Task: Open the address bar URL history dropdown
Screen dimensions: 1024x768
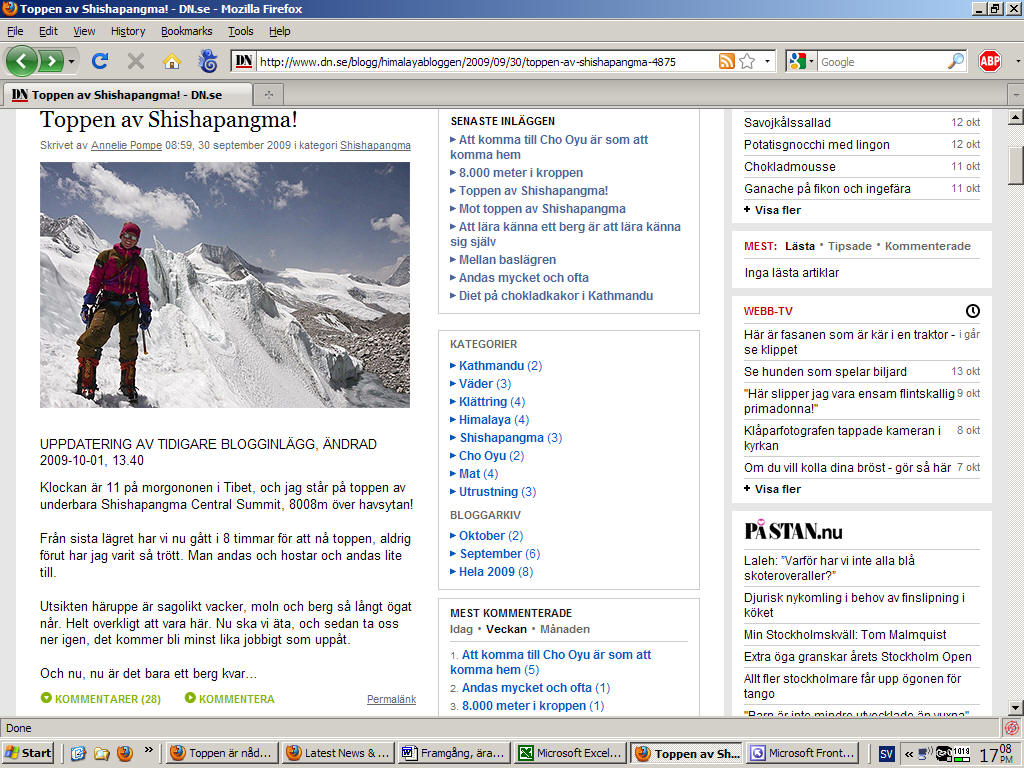Action: tap(767, 61)
